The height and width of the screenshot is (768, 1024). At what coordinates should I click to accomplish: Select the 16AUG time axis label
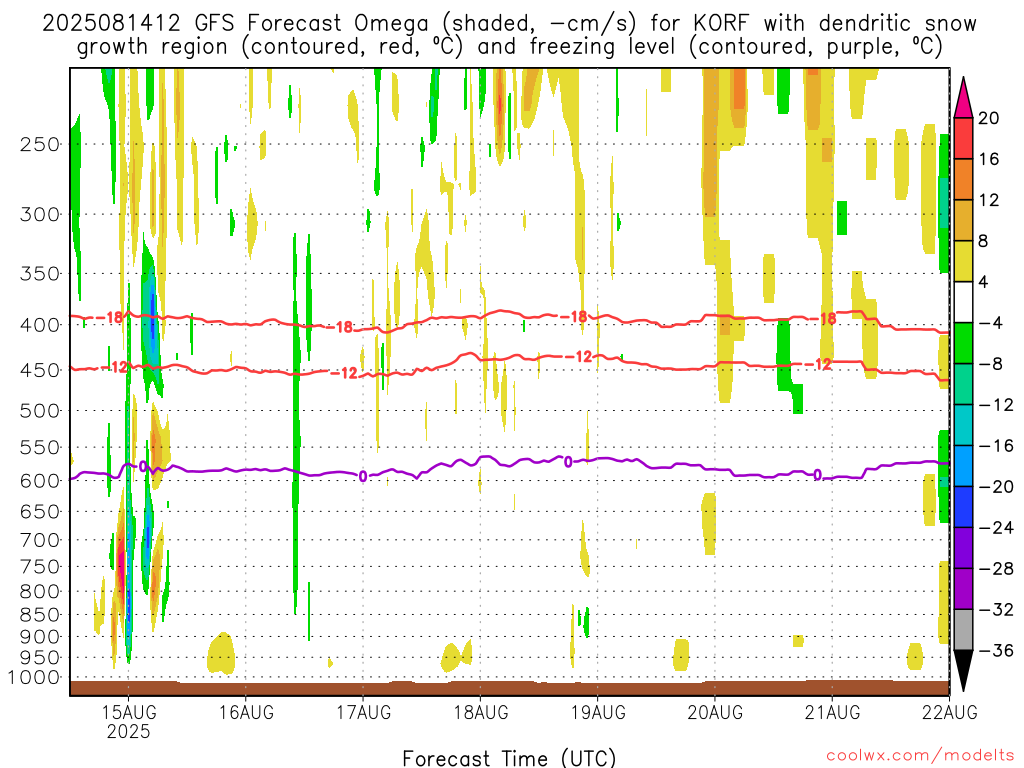click(246, 712)
